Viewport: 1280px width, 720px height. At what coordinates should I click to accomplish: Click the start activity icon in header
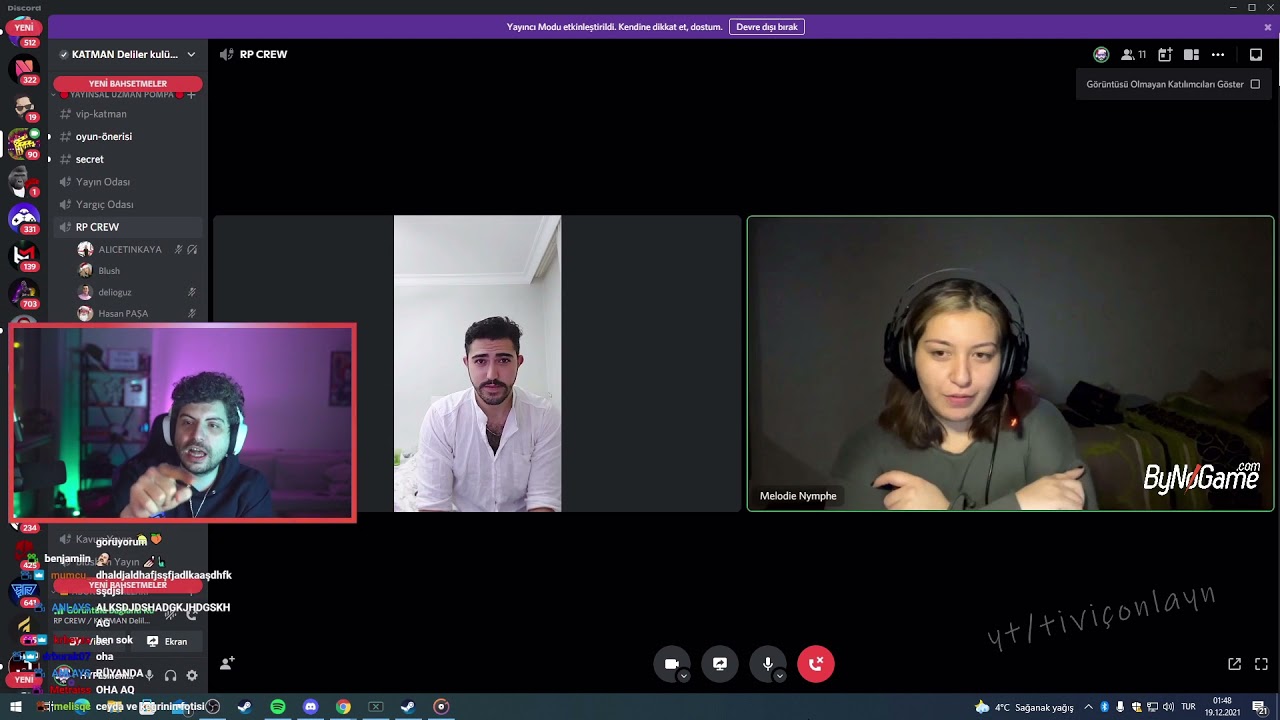[x=1165, y=55]
